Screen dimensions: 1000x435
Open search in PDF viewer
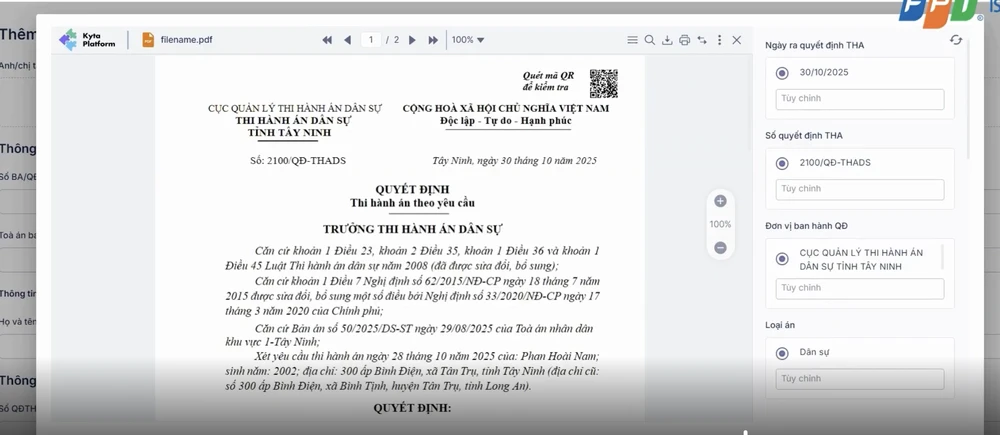649,40
